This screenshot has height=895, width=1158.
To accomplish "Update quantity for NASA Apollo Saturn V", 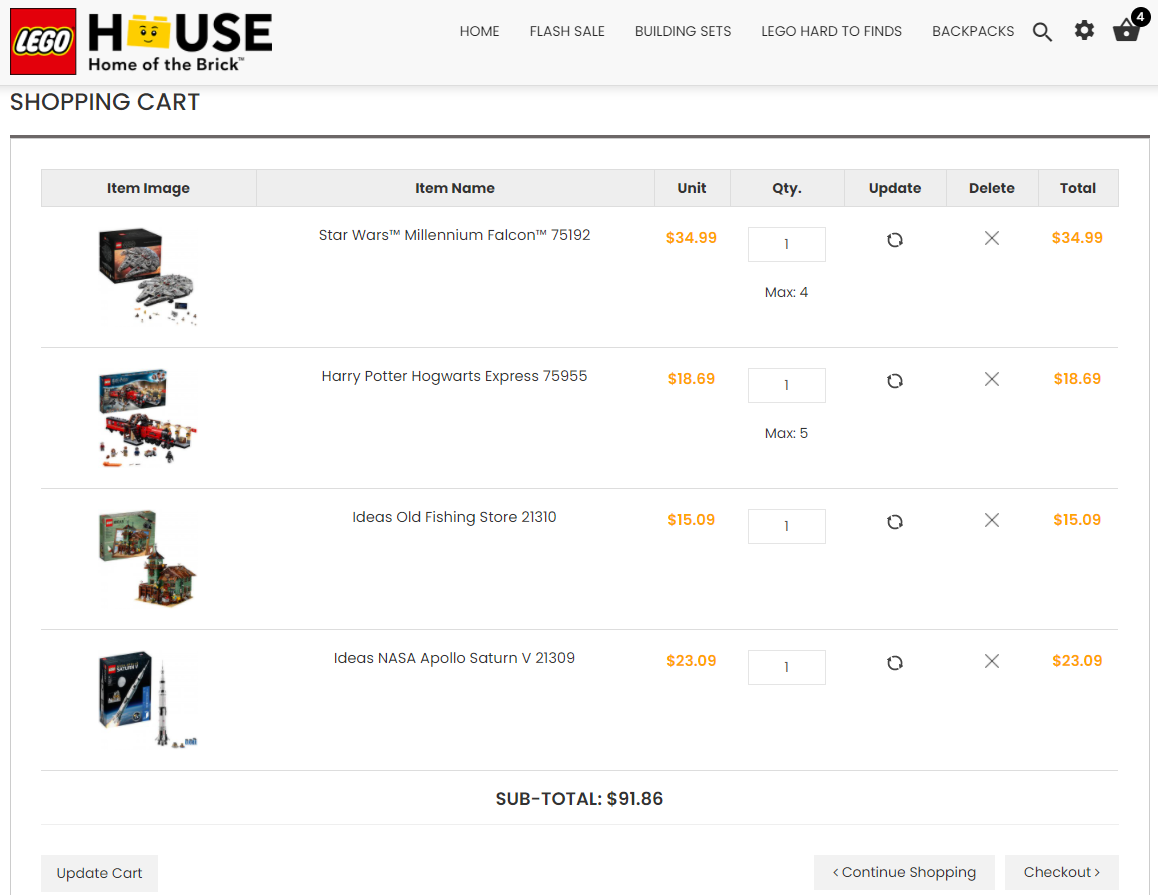I will pyautogui.click(x=895, y=662).
